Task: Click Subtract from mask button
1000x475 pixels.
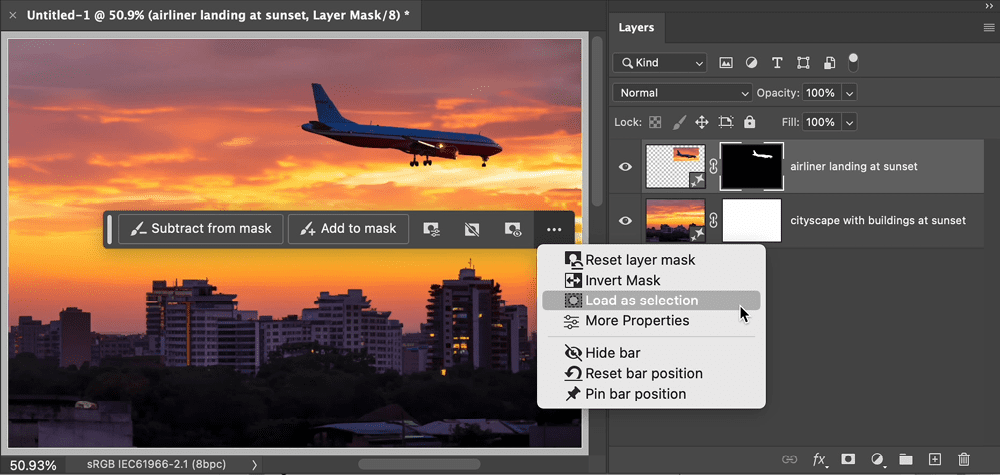Action: 201,229
